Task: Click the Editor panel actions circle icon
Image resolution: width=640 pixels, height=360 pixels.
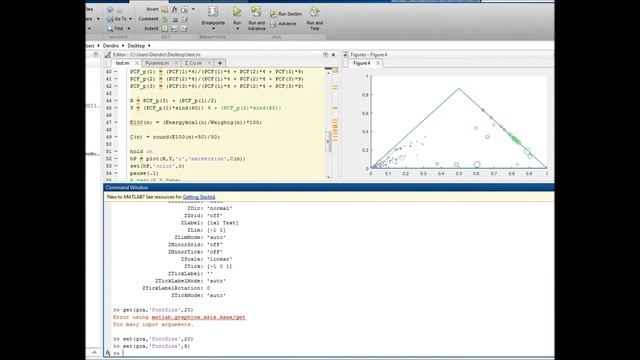Action: [325, 54]
